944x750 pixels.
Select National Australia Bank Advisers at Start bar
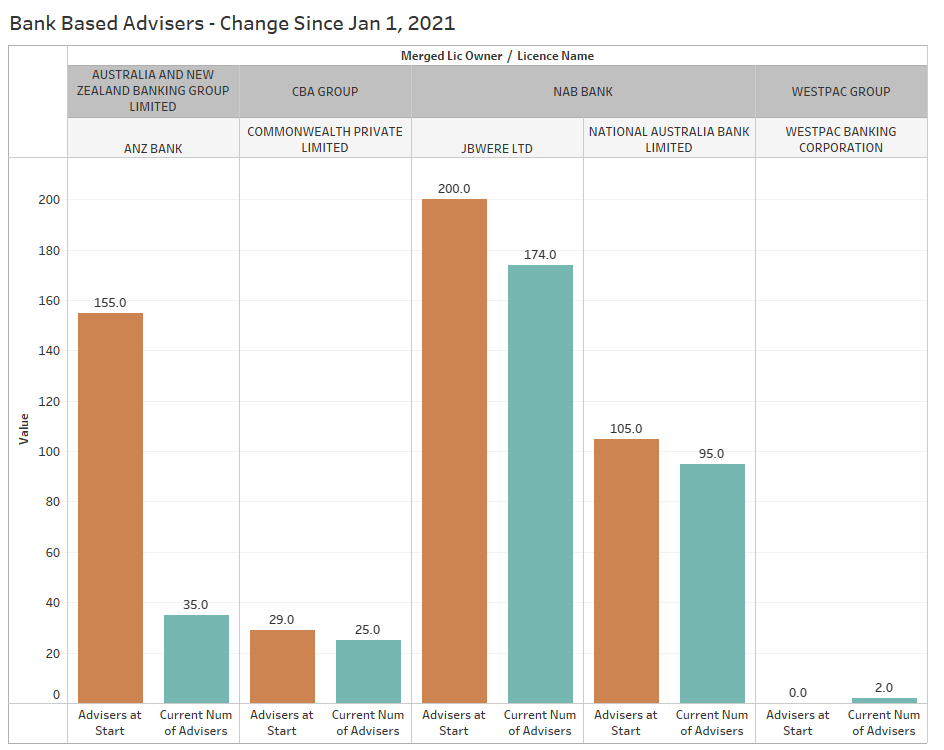coord(627,571)
